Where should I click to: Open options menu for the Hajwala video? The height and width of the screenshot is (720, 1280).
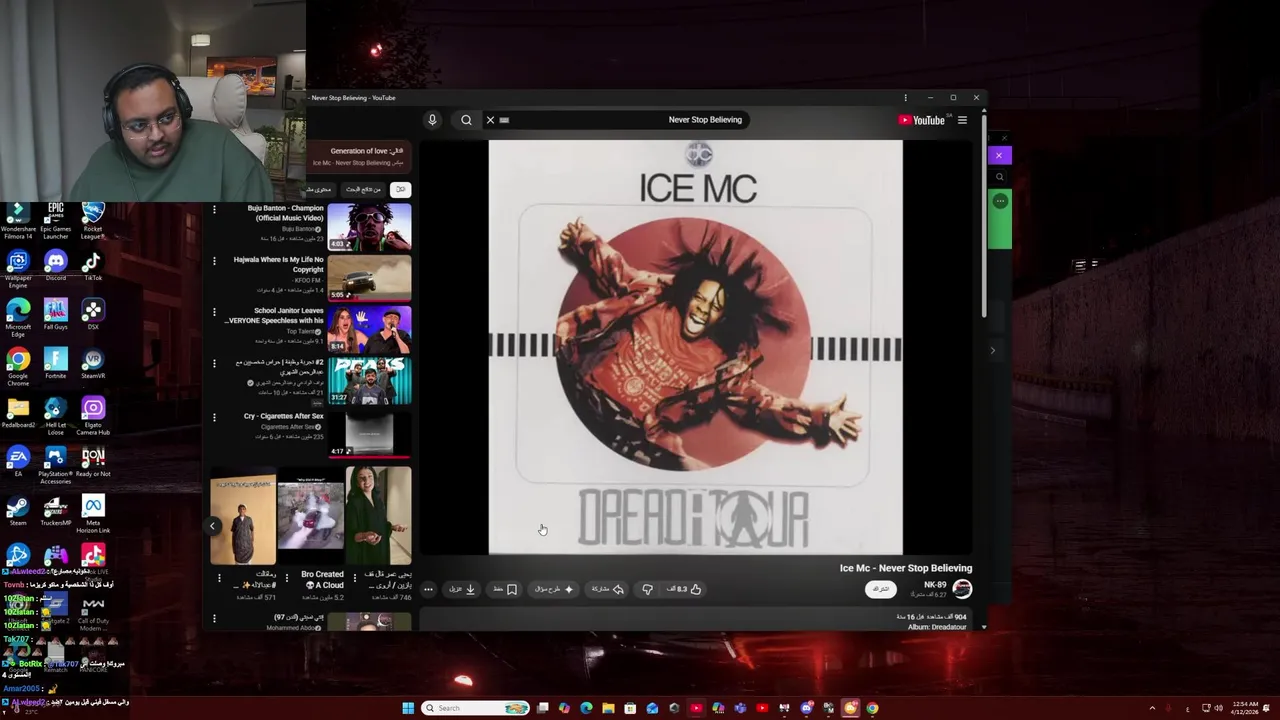[x=214, y=261]
